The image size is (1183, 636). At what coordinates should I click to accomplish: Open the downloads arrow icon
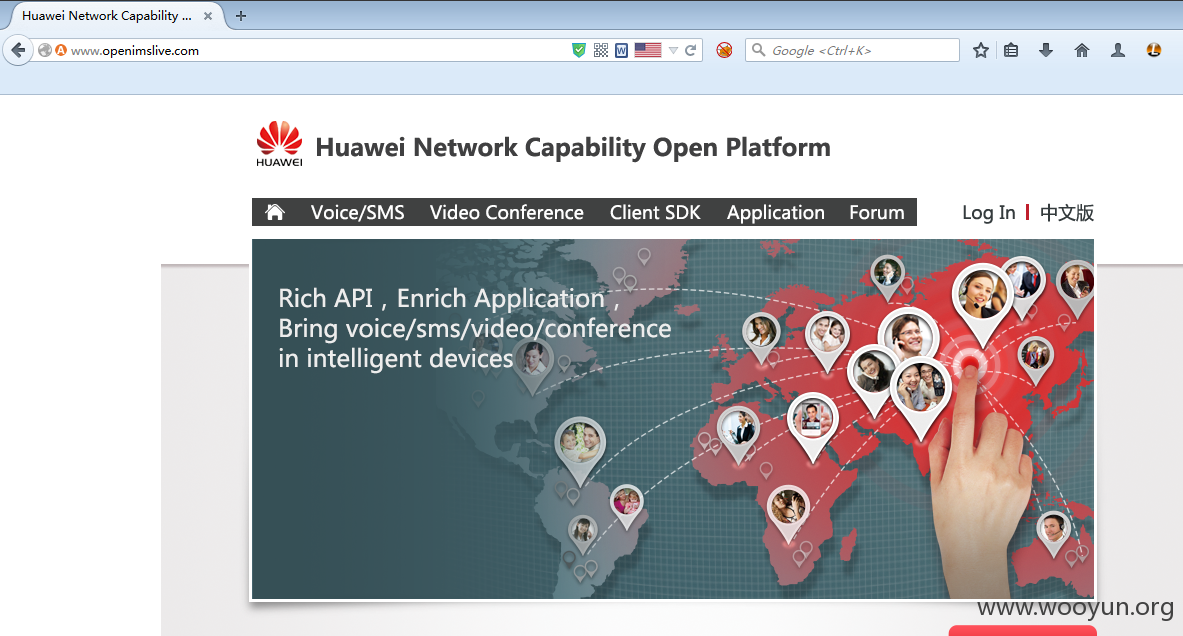pyautogui.click(x=1046, y=51)
